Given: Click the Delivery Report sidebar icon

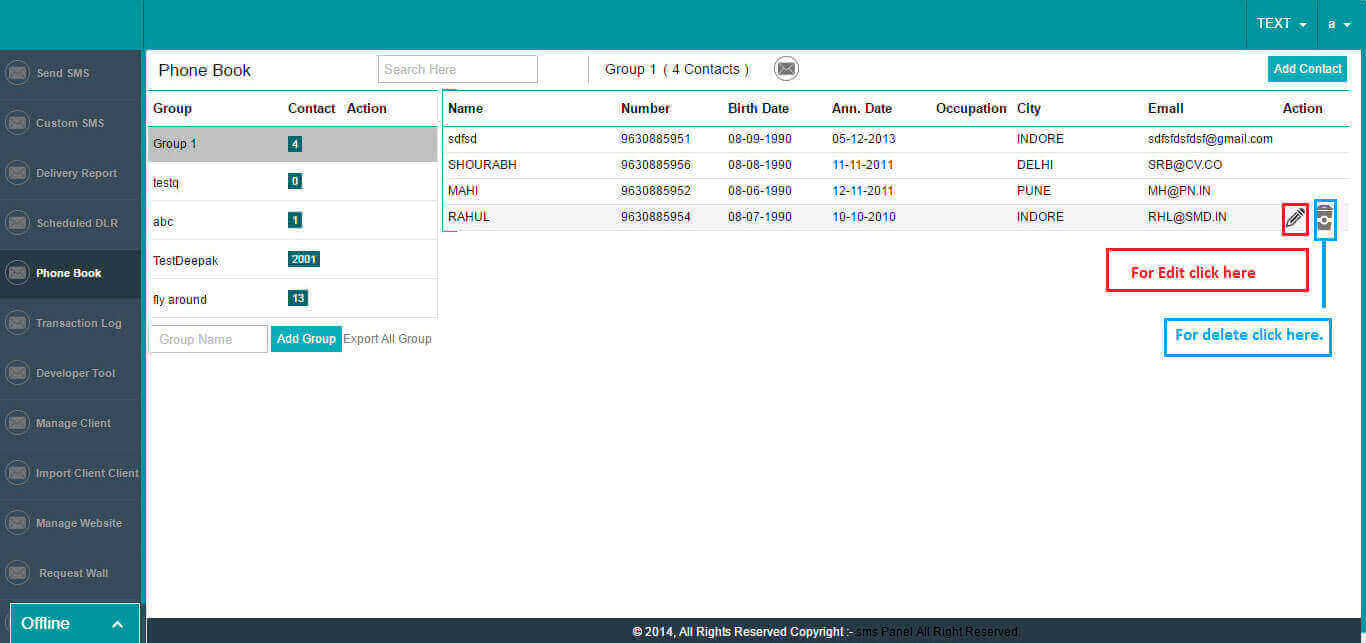Looking at the screenshot, I should [17, 173].
